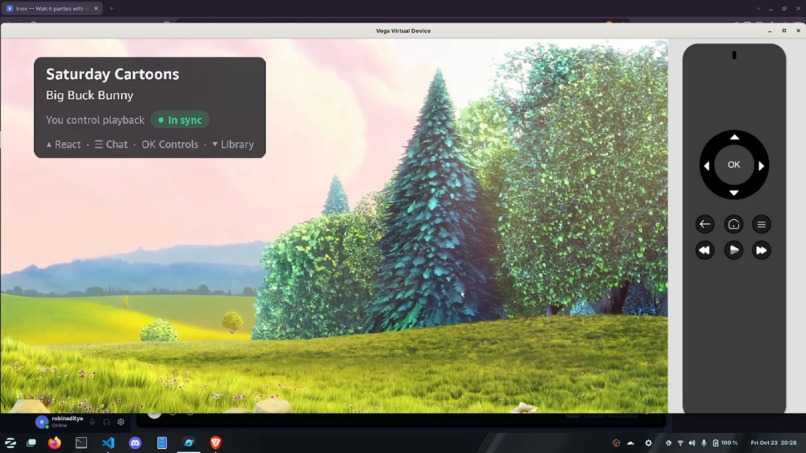Select the Inox Watch parties browser tab

coord(51,8)
